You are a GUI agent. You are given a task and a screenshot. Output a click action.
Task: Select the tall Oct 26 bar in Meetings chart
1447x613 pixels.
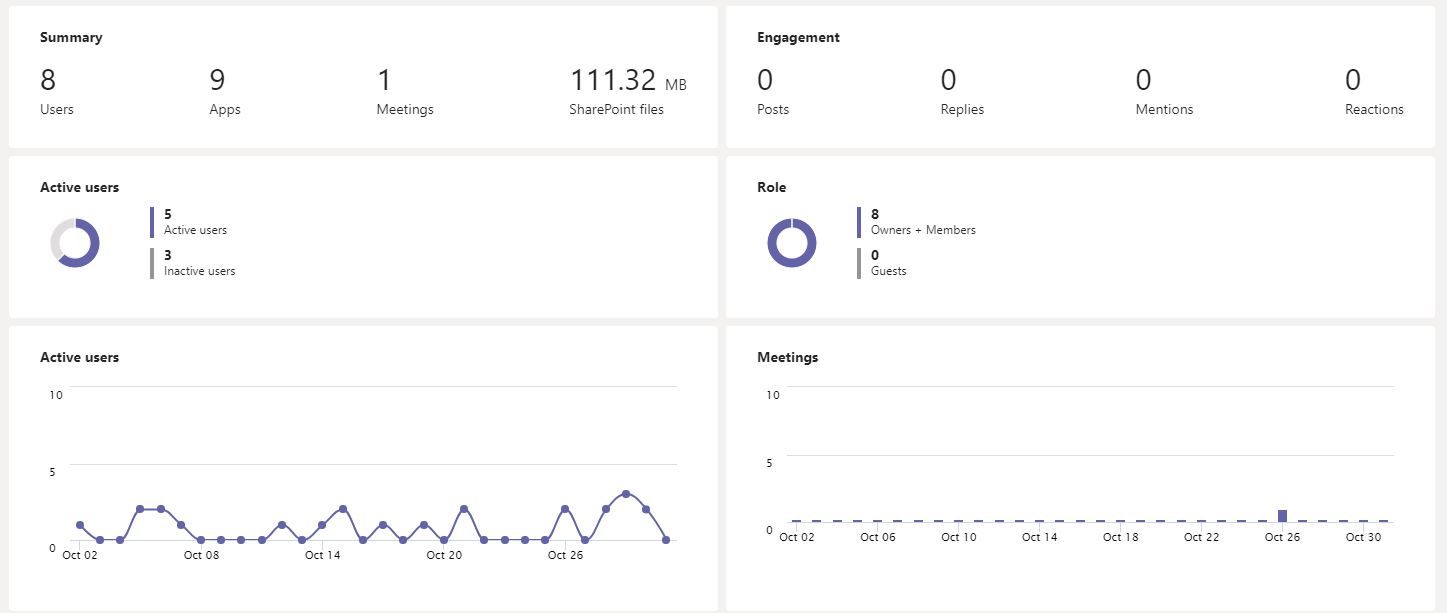1282,516
